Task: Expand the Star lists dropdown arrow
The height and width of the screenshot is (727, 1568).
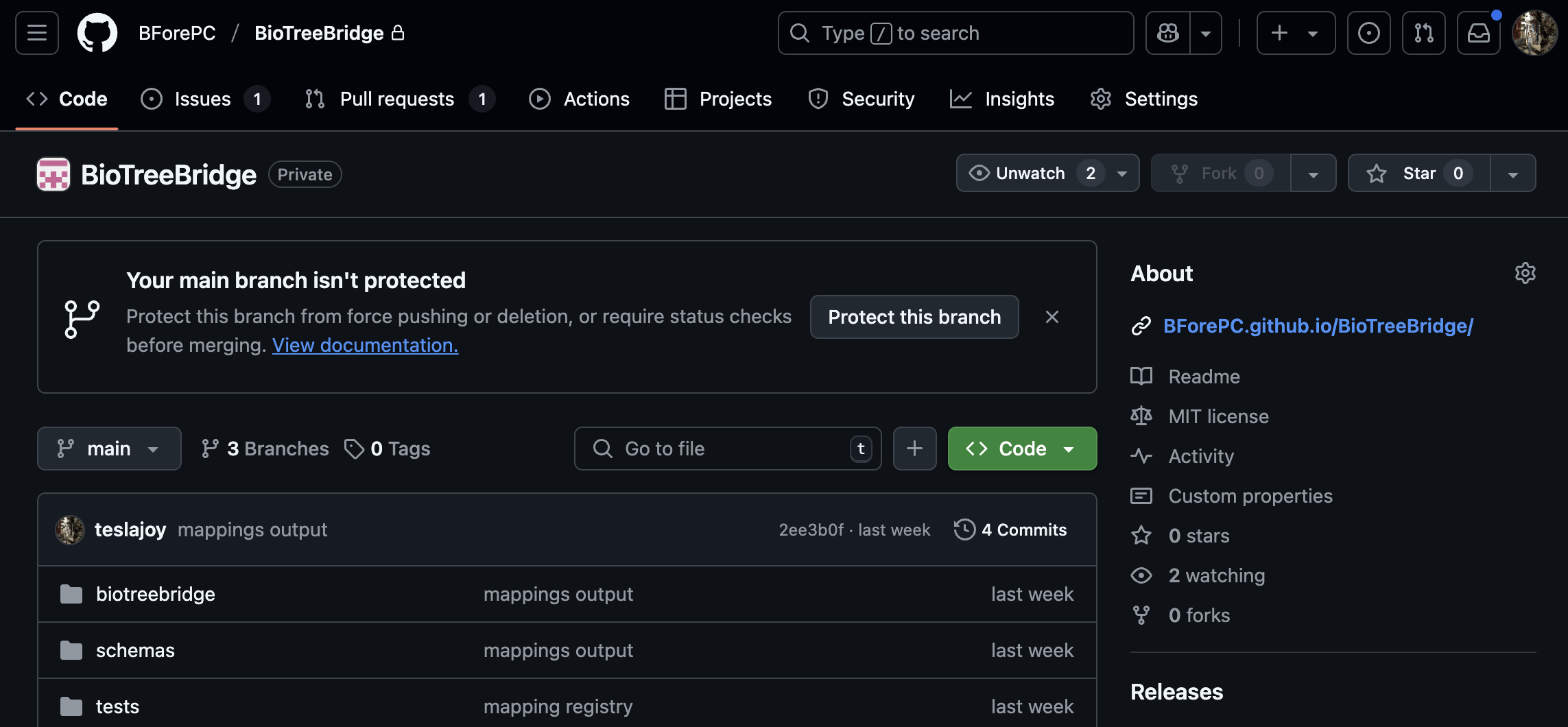Action: (1513, 174)
